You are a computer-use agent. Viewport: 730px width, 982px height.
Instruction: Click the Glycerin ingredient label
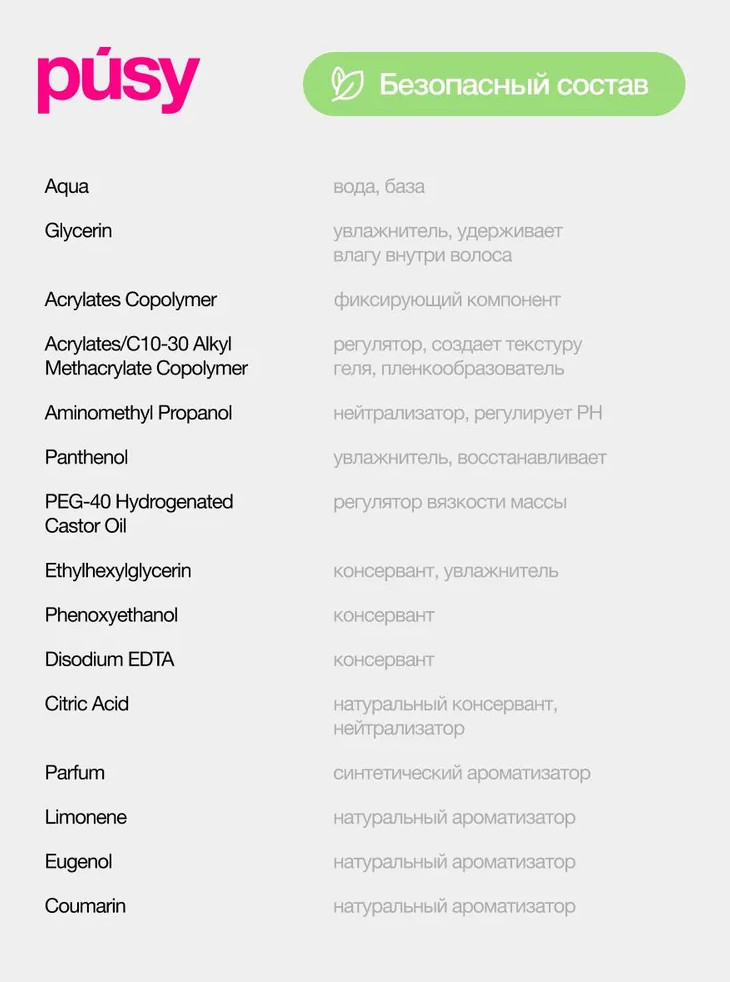tap(78, 231)
